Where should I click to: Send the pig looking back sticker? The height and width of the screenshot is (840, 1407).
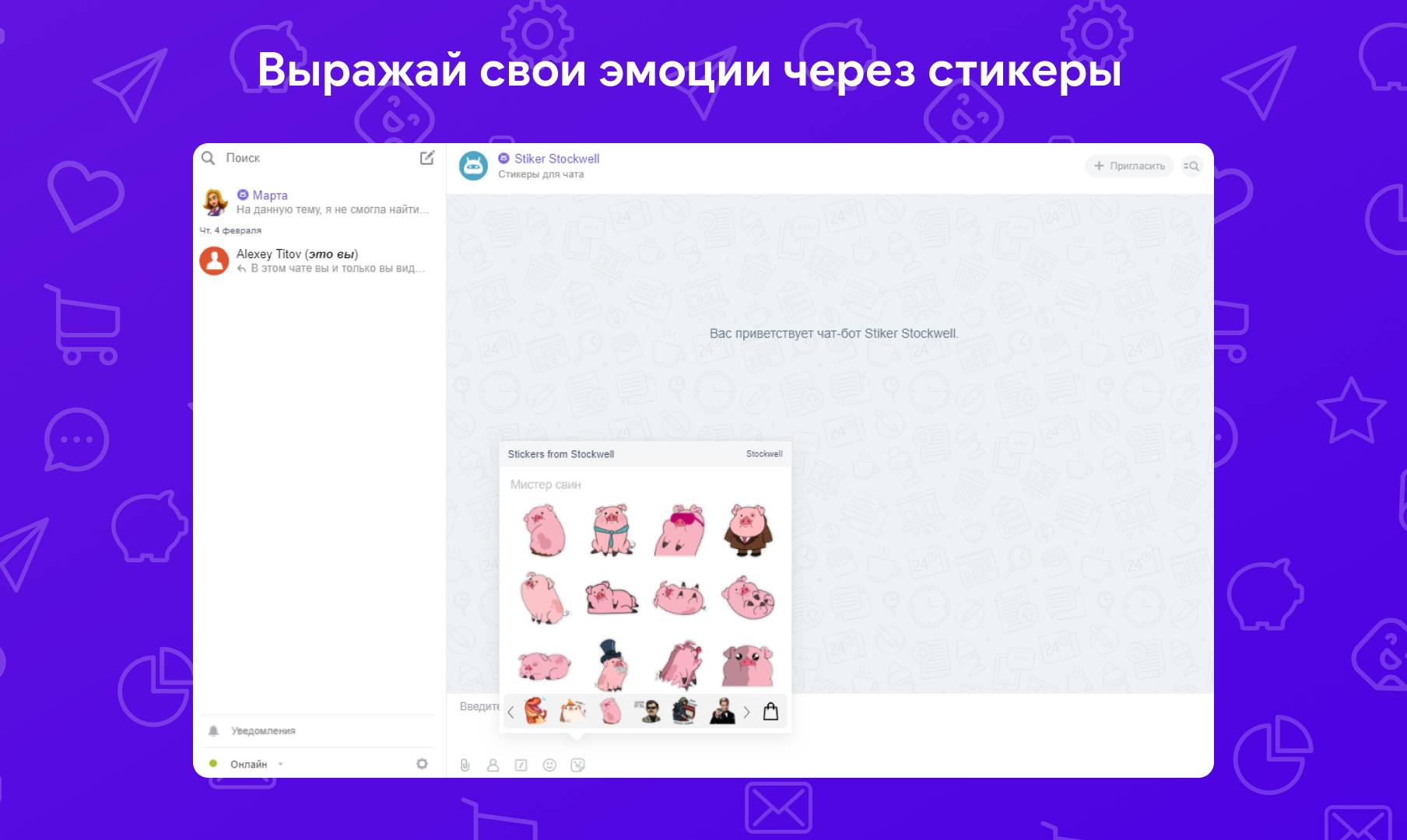544,530
